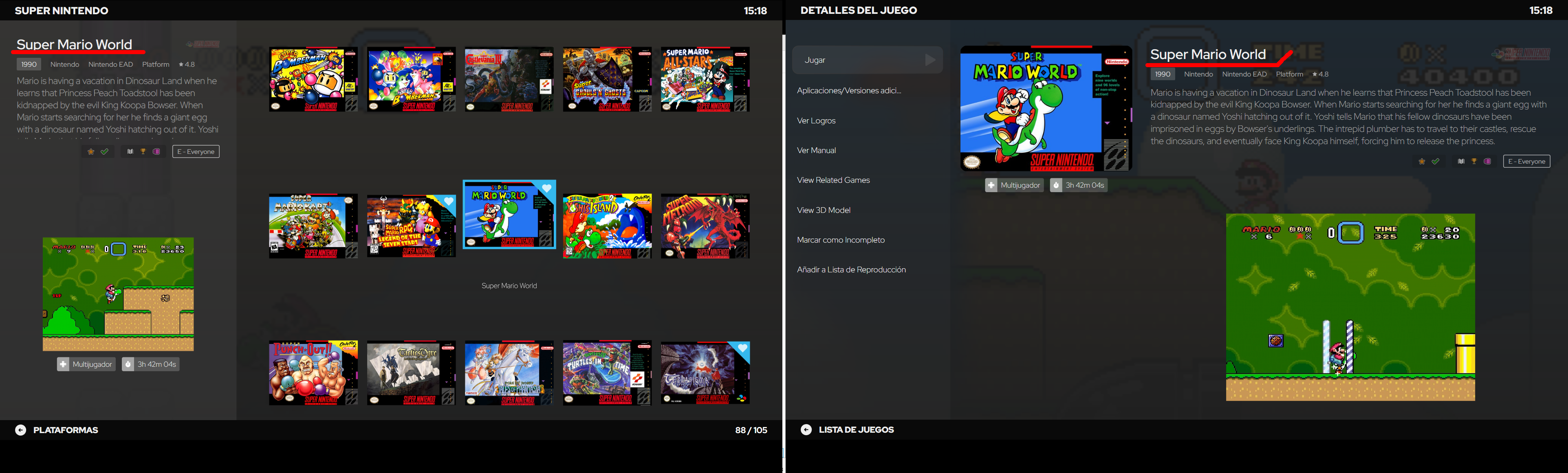The height and width of the screenshot is (473, 1568).
Task: Click the 88 / 105 game counter
Action: click(x=751, y=430)
